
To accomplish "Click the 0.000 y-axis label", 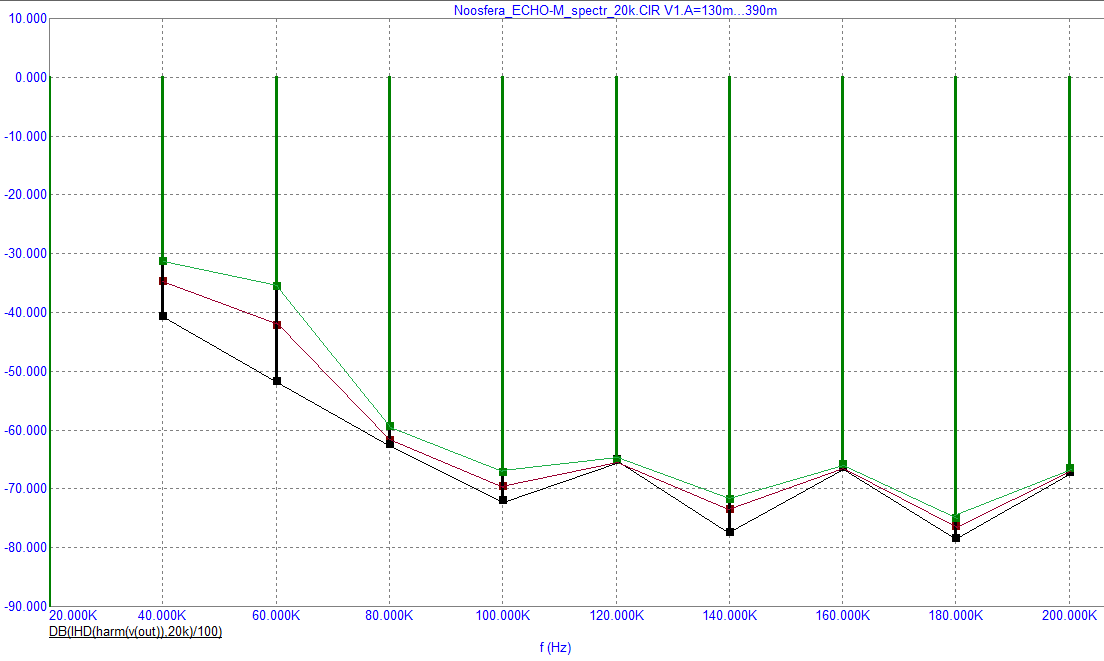I will [31, 77].
